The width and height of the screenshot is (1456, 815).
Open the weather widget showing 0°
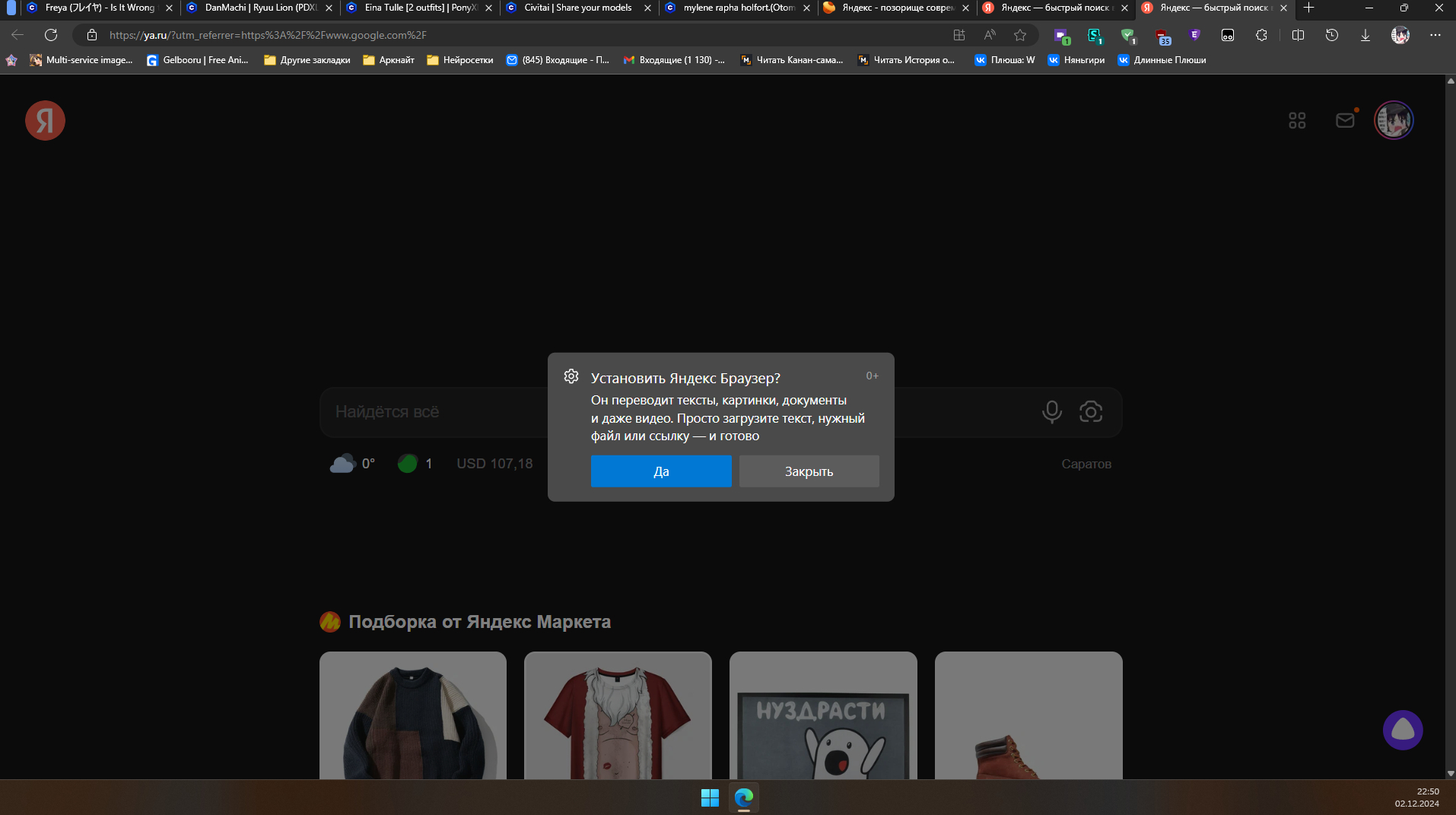[352, 464]
